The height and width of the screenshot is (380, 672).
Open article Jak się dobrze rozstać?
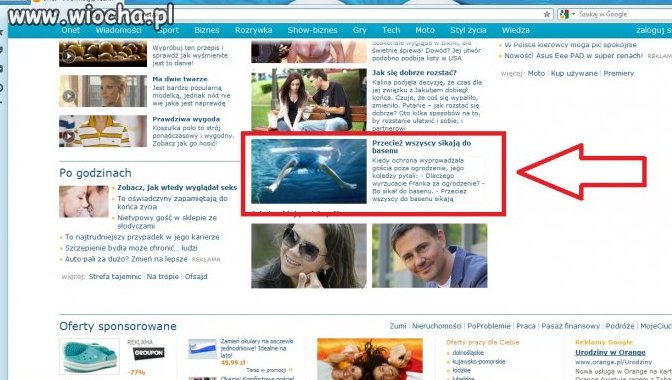pyautogui.click(x=414, y=72)
